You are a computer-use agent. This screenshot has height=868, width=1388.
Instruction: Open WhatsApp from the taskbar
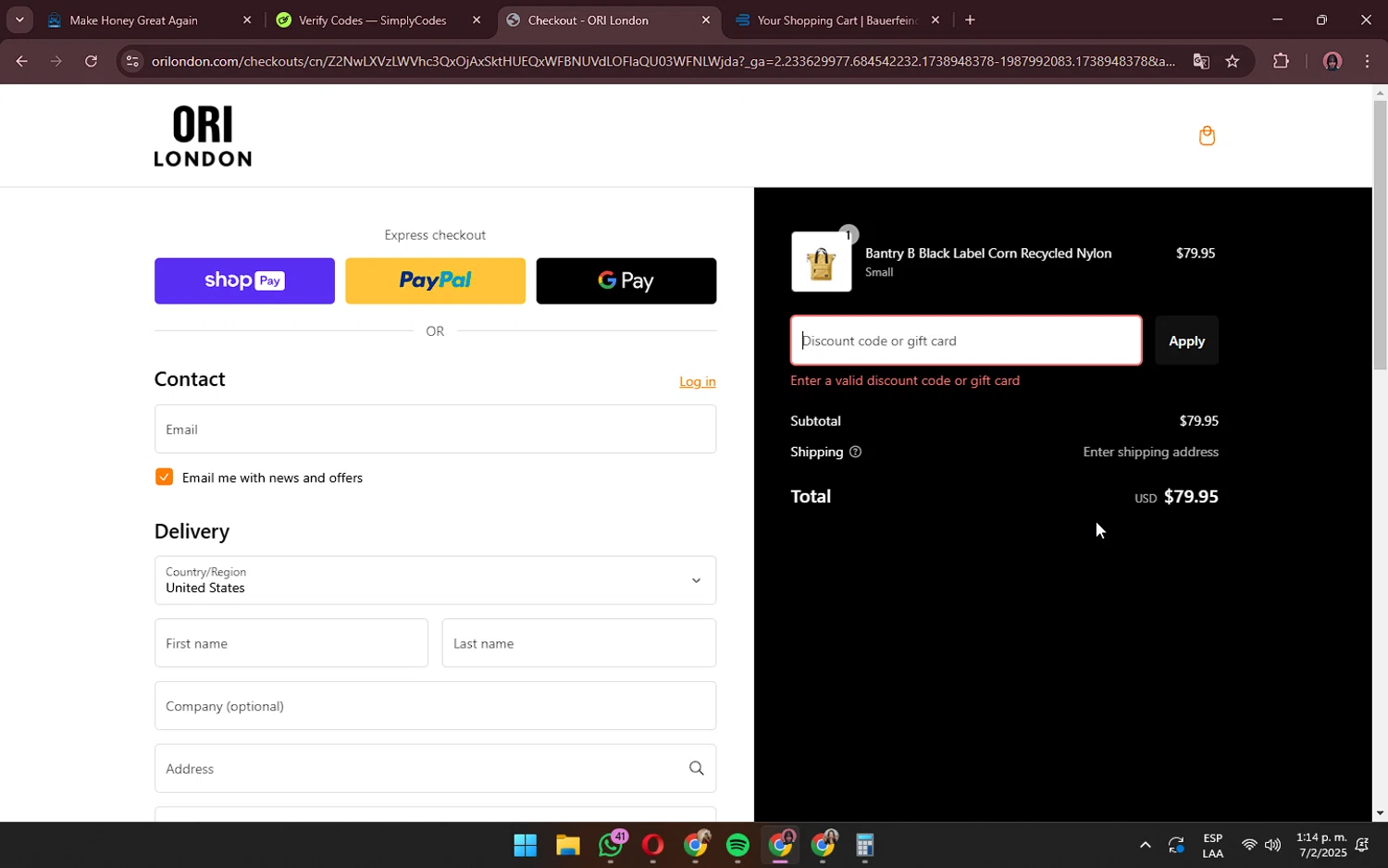(611, 845)
